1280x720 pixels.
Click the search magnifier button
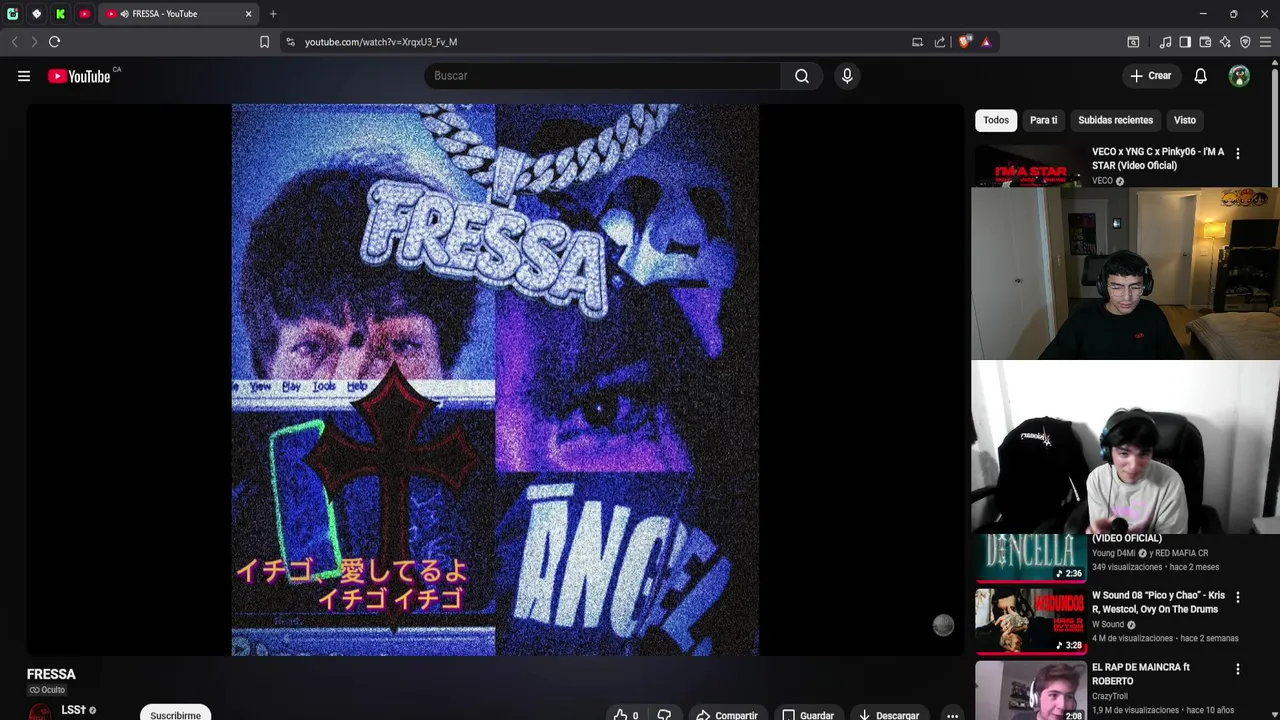coord(802,76)
